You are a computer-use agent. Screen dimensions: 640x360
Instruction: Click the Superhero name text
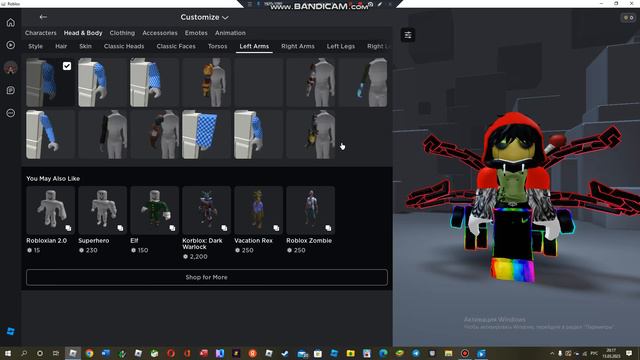click(93, 240)
